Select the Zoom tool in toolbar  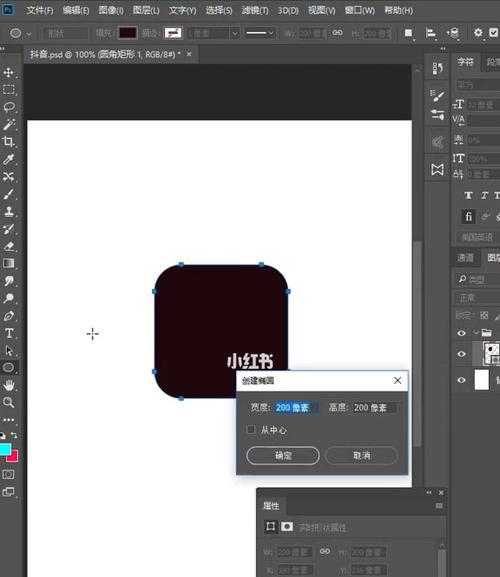(x=8, y=402)
